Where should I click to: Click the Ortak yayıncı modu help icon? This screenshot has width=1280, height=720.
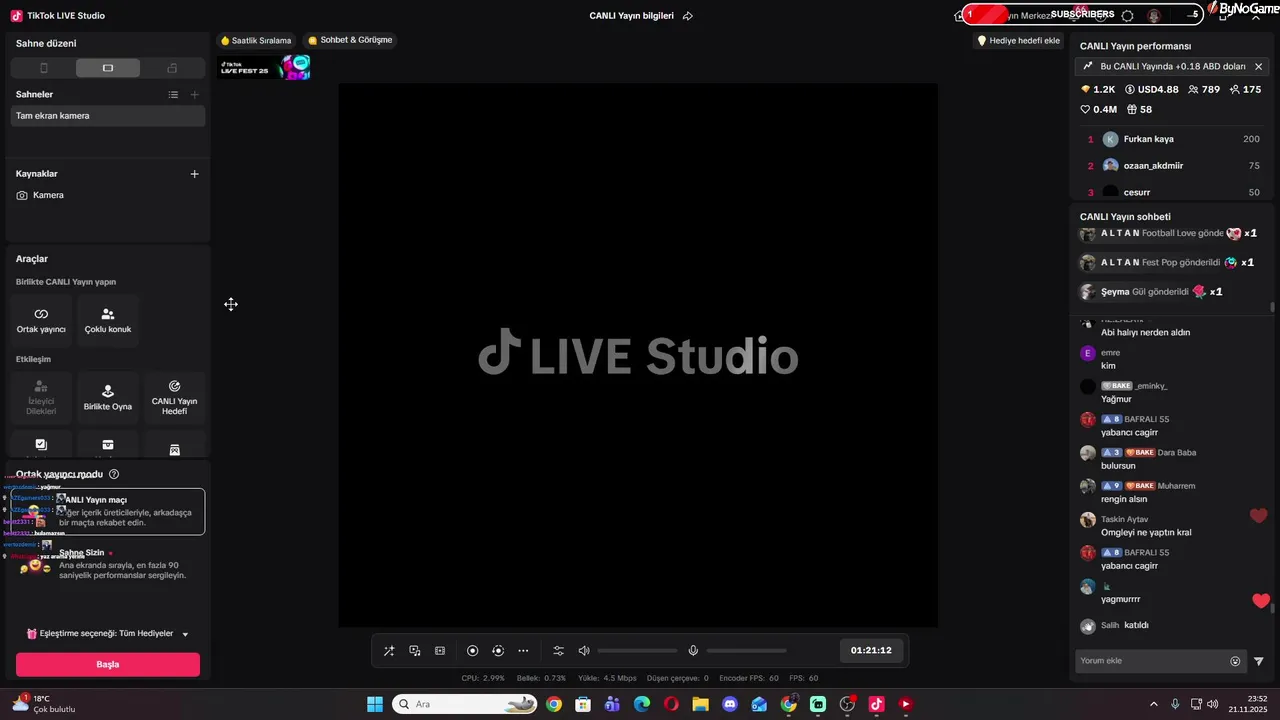(x=114, y=474)
